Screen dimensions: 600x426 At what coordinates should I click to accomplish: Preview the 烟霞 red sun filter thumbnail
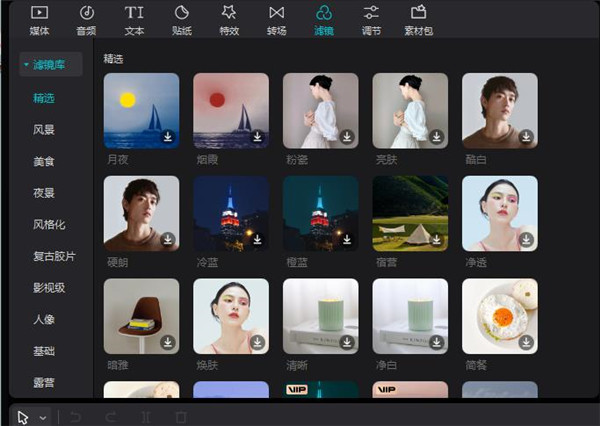tap(231, 111)
